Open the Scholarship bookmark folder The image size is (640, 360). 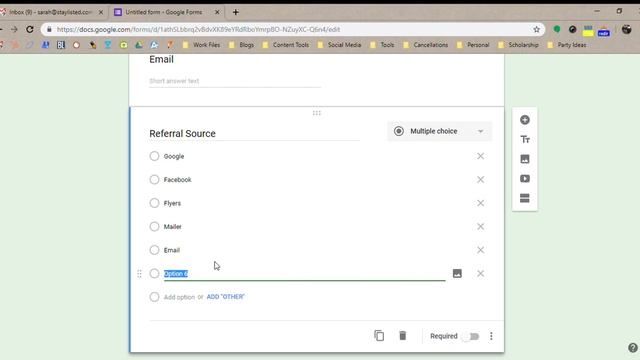pos(518,45)
